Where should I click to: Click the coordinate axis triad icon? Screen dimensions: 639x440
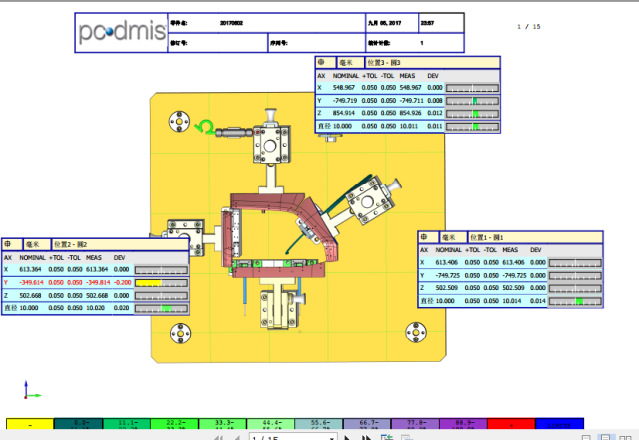pos(28,390)
